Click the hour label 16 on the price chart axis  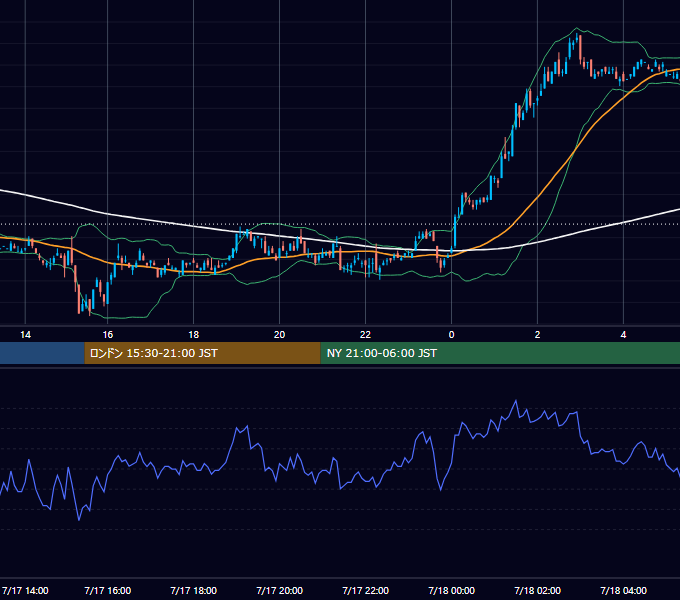pos(108,335)
